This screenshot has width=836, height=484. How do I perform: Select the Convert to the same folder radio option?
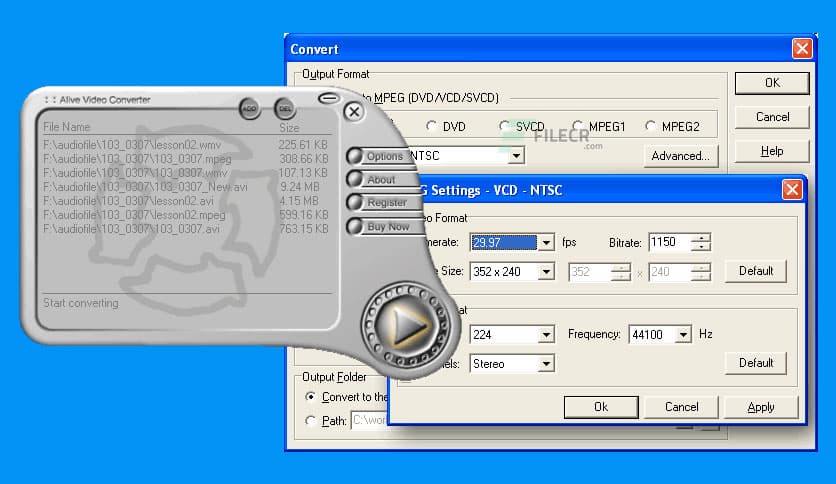pos(310,397)
